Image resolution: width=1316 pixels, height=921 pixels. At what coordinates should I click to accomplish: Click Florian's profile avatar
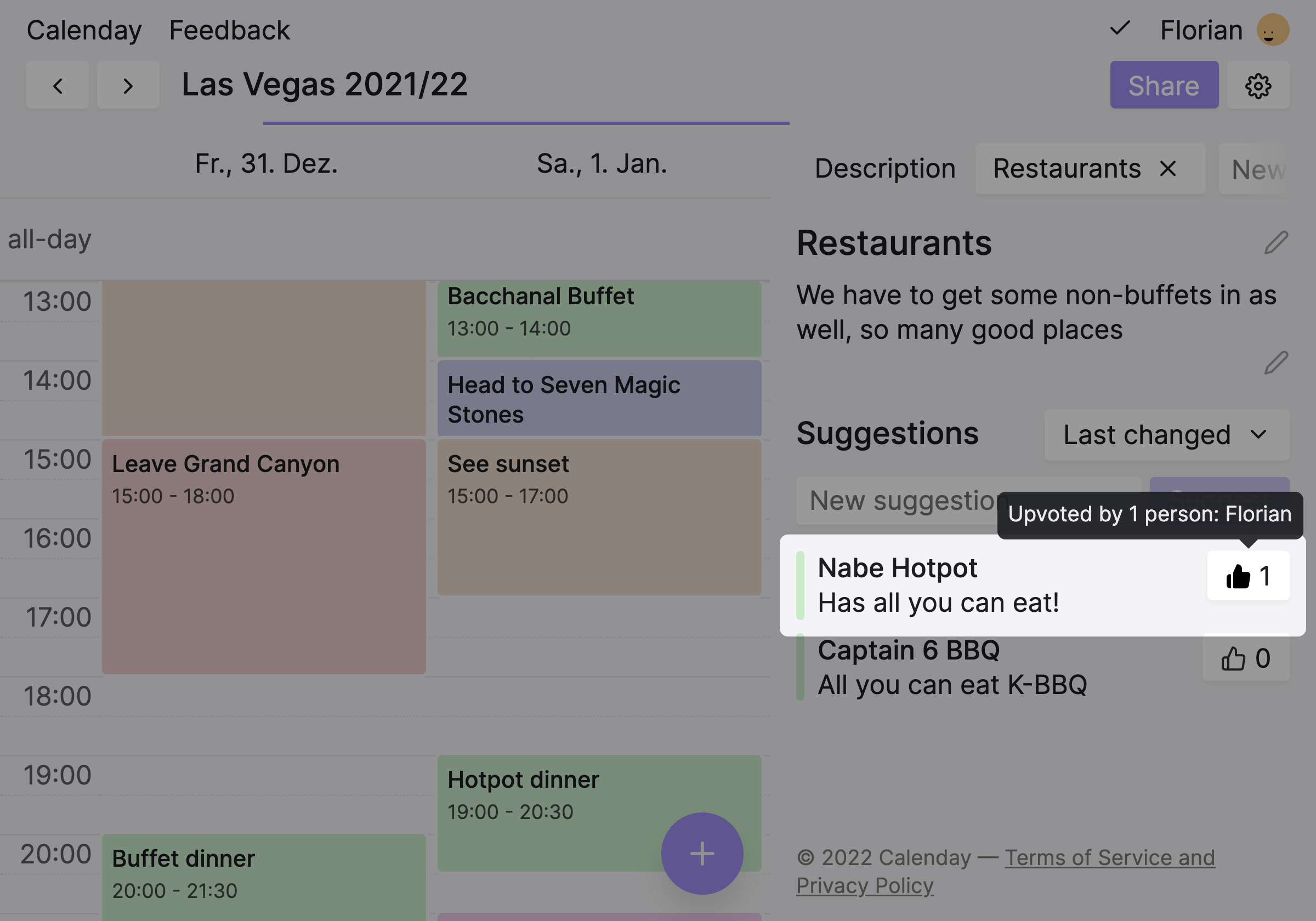tap(1273, 30)
